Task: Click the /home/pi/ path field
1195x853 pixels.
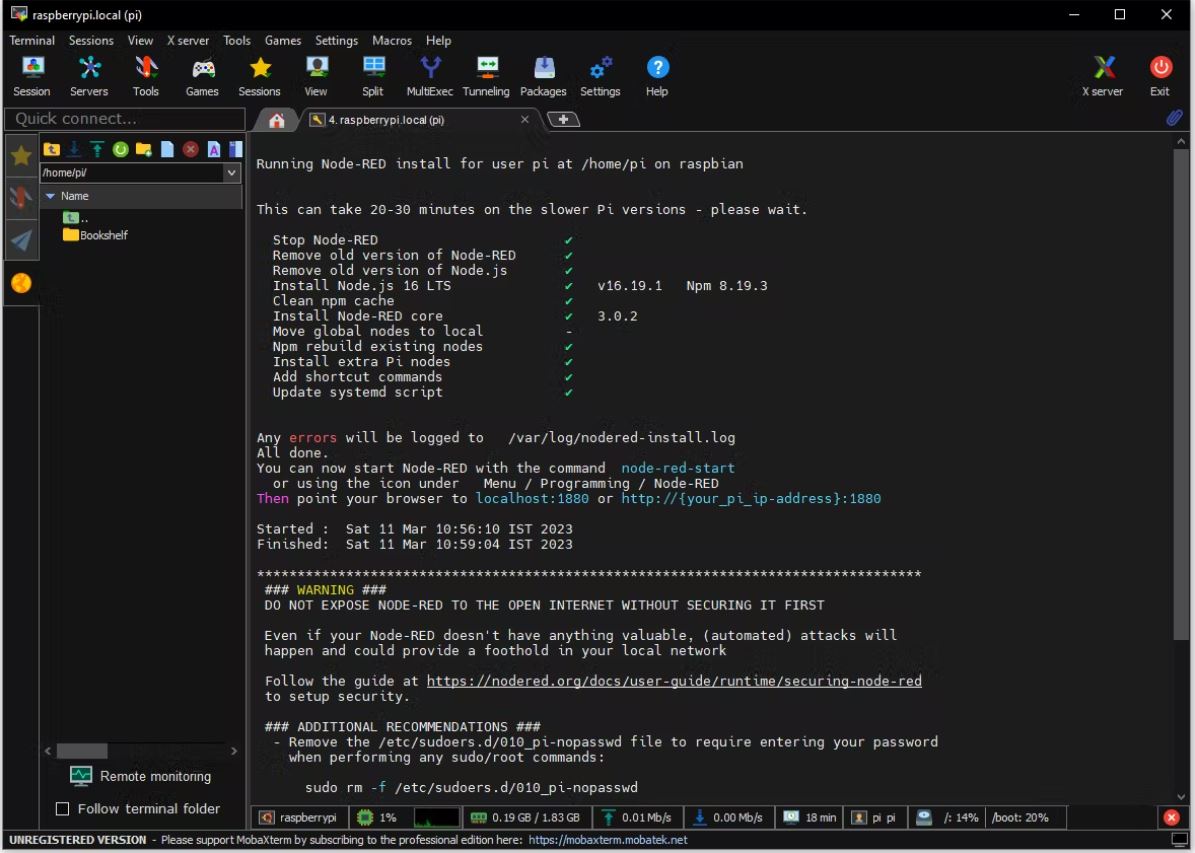Action: pos(132,173)
